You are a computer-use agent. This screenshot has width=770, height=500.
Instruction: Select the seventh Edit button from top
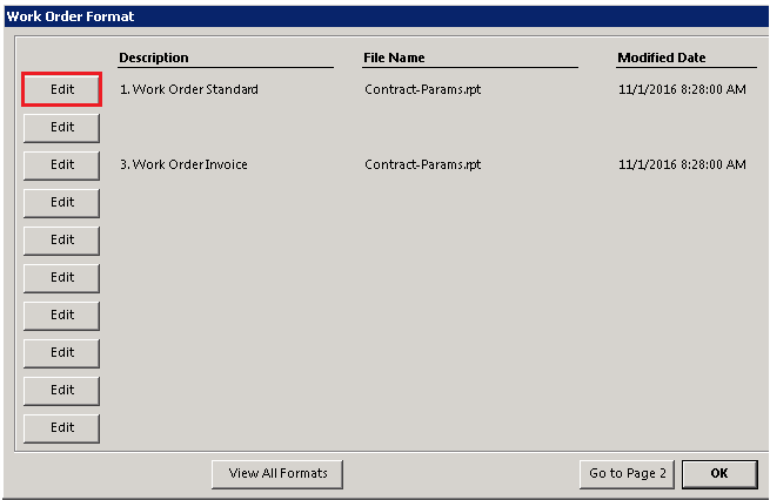click(62, 315)
